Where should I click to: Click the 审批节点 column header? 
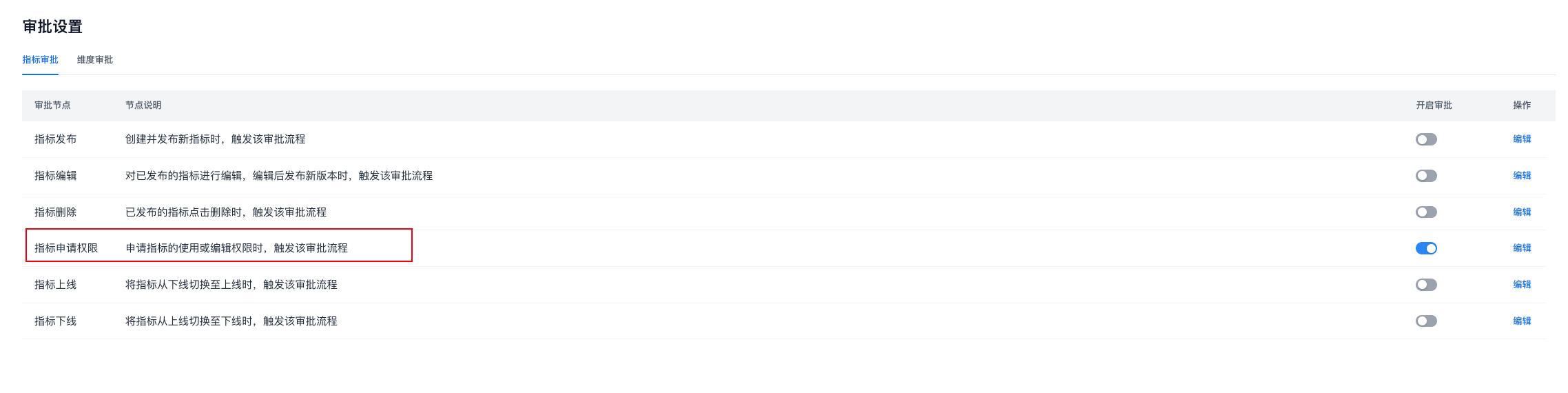pyautogui.click(x=52, y=105)
